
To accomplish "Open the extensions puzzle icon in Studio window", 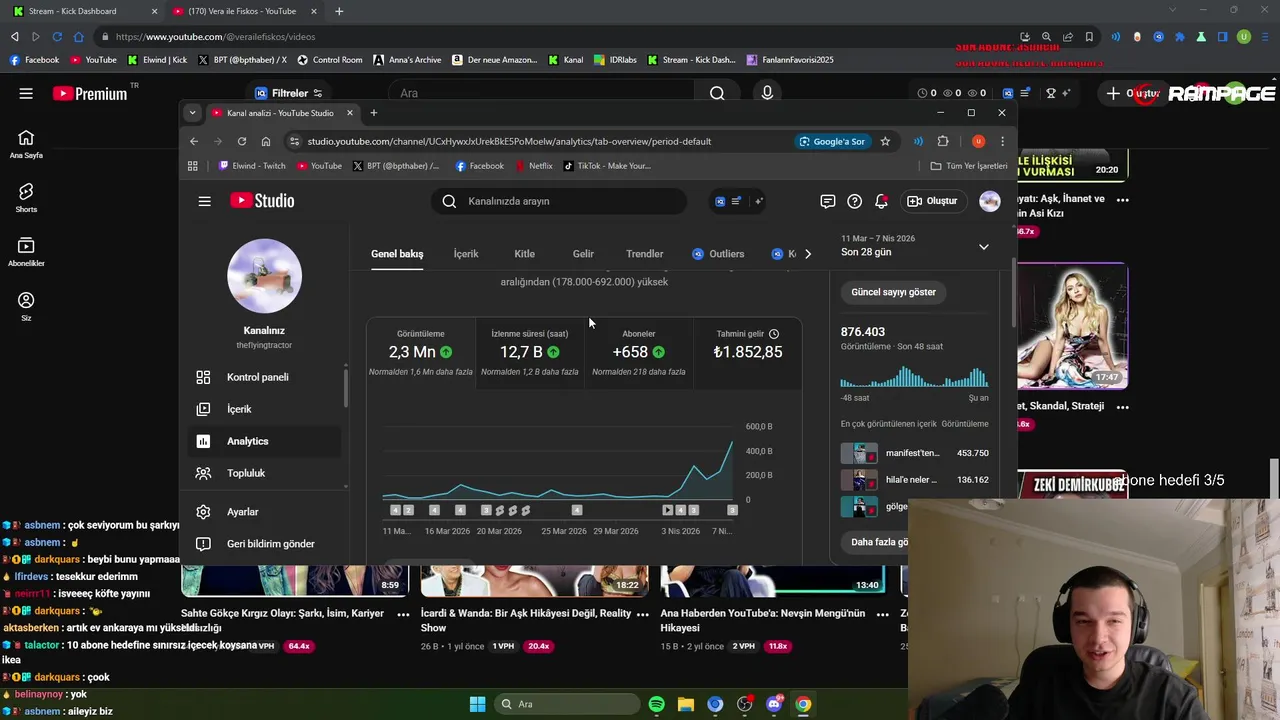I will (943, 141).
